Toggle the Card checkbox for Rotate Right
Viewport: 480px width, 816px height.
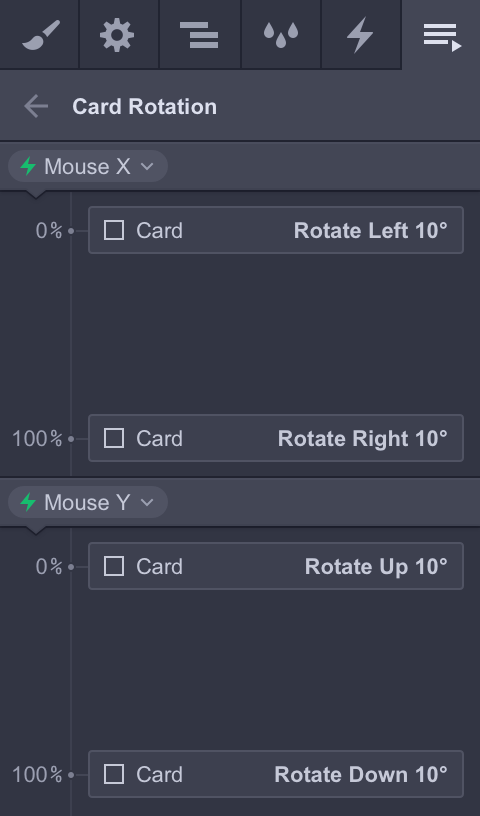point(114,438)
